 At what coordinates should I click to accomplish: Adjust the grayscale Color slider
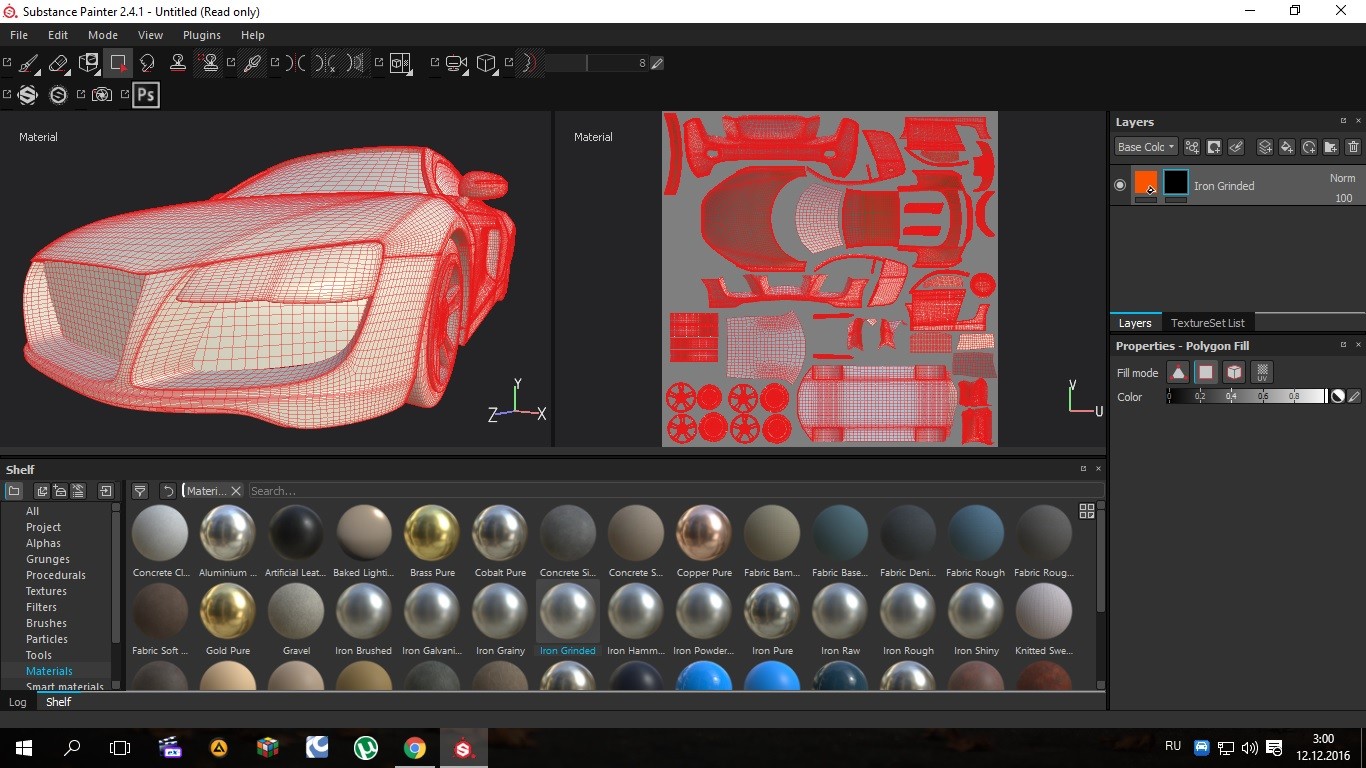[x=1246, y=397]
